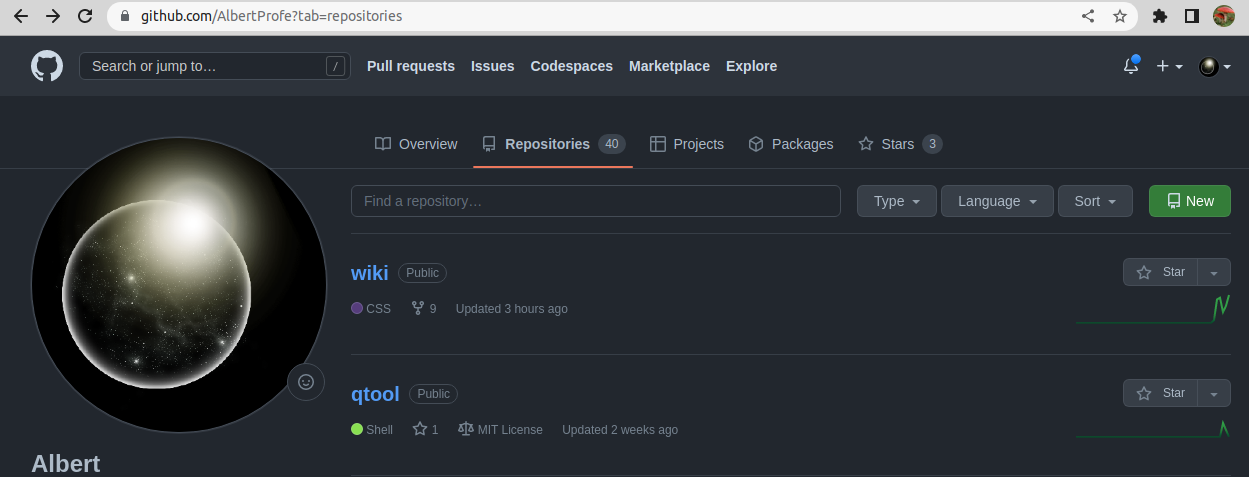This screenshot has width=1249, height=477.
Task: Click the Shell language label for qtool
Action: (380, 430)
